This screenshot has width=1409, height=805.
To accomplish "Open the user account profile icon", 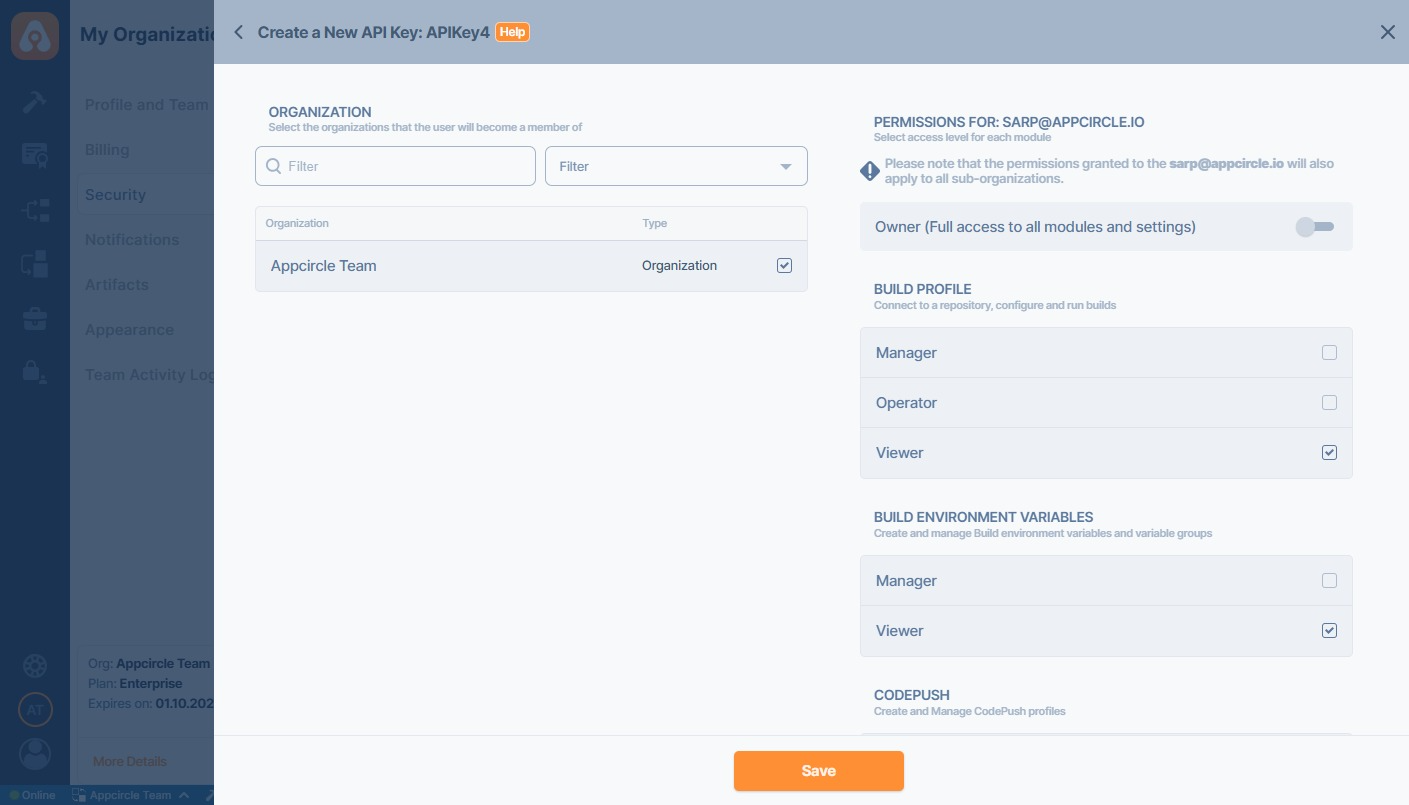I will [x=35, y=753].
